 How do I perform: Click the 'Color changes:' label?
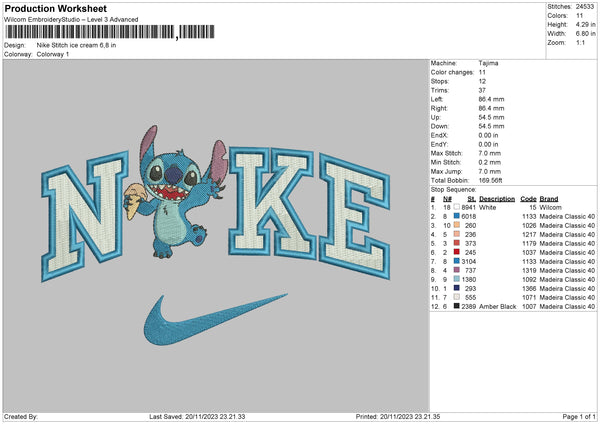(452, 72)
